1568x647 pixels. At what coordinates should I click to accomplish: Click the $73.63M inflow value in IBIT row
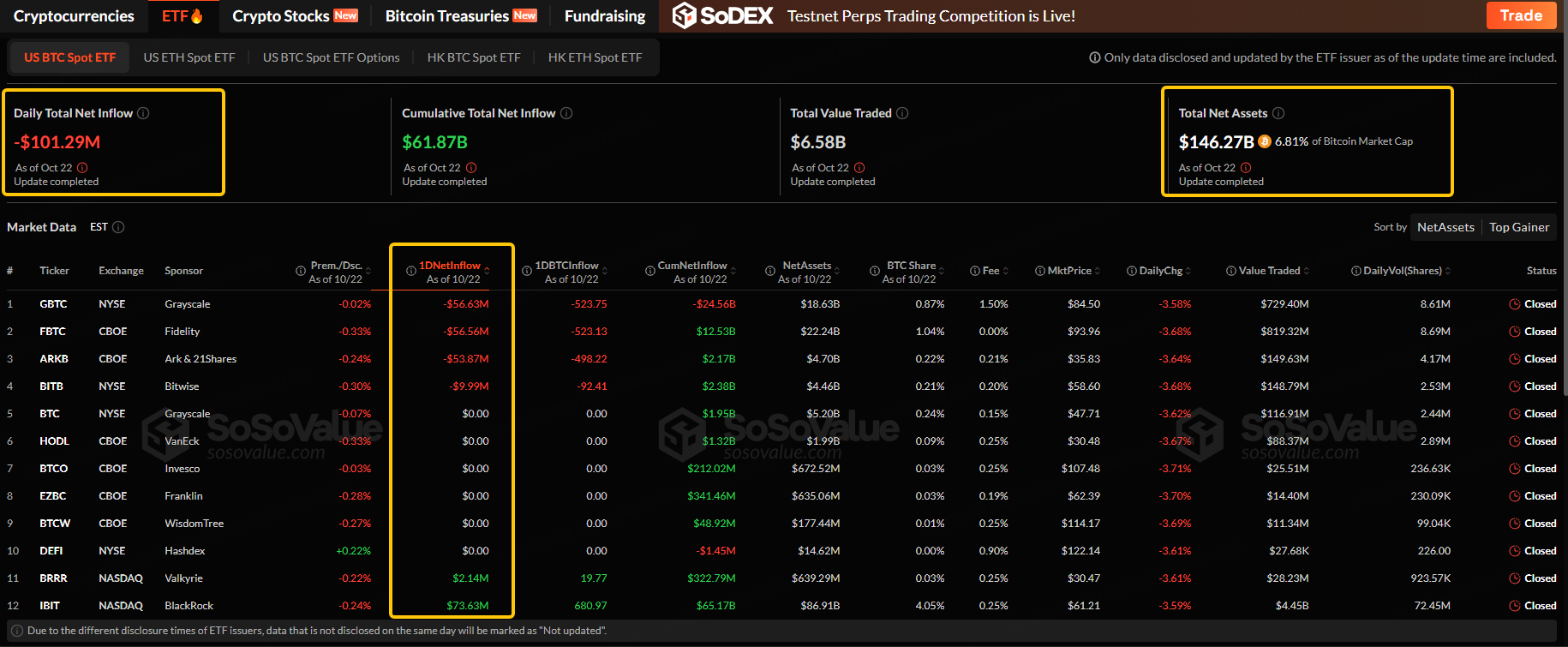tap(468, 606)
